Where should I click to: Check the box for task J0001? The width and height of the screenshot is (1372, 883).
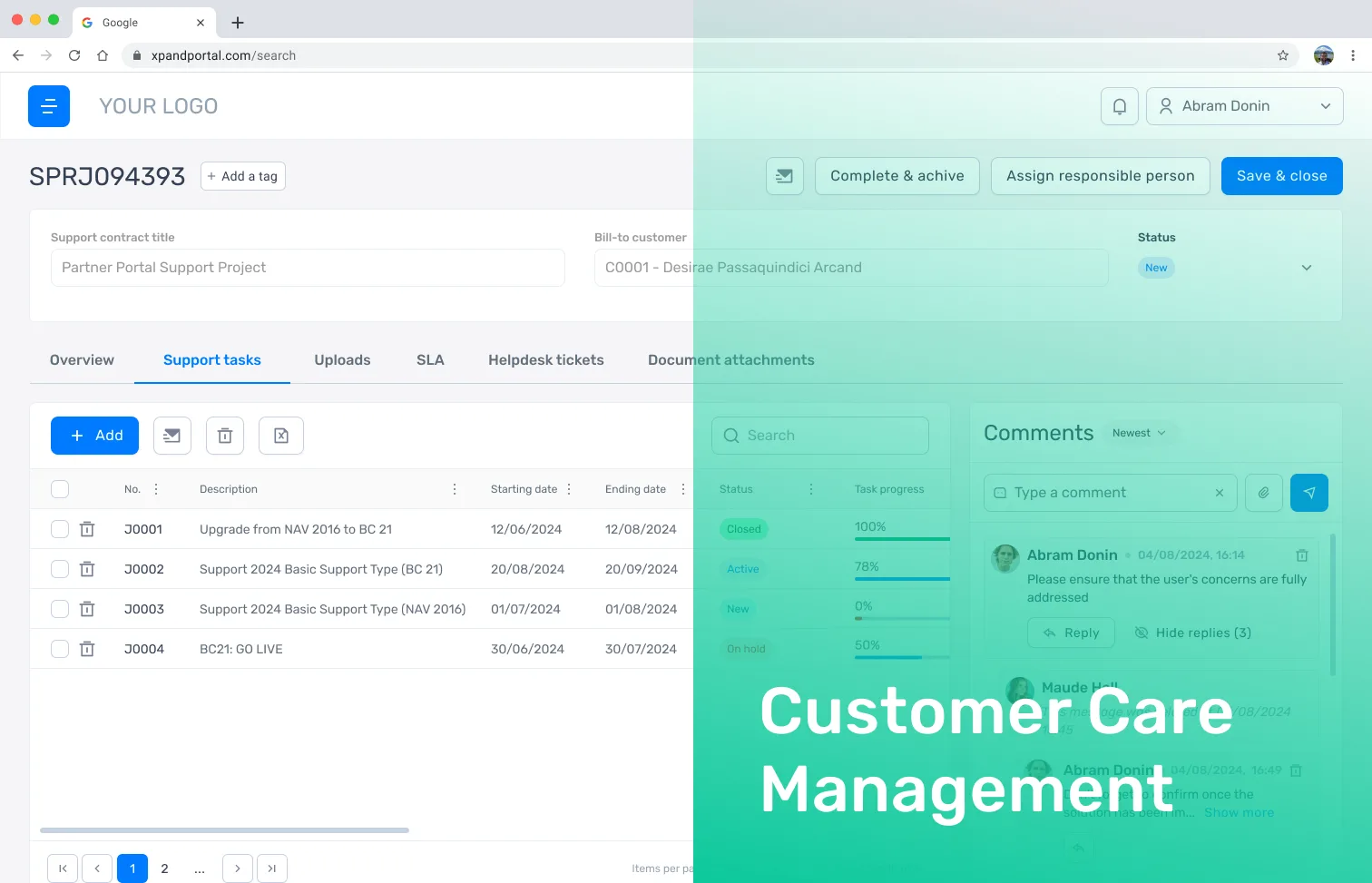coord(60,529)
